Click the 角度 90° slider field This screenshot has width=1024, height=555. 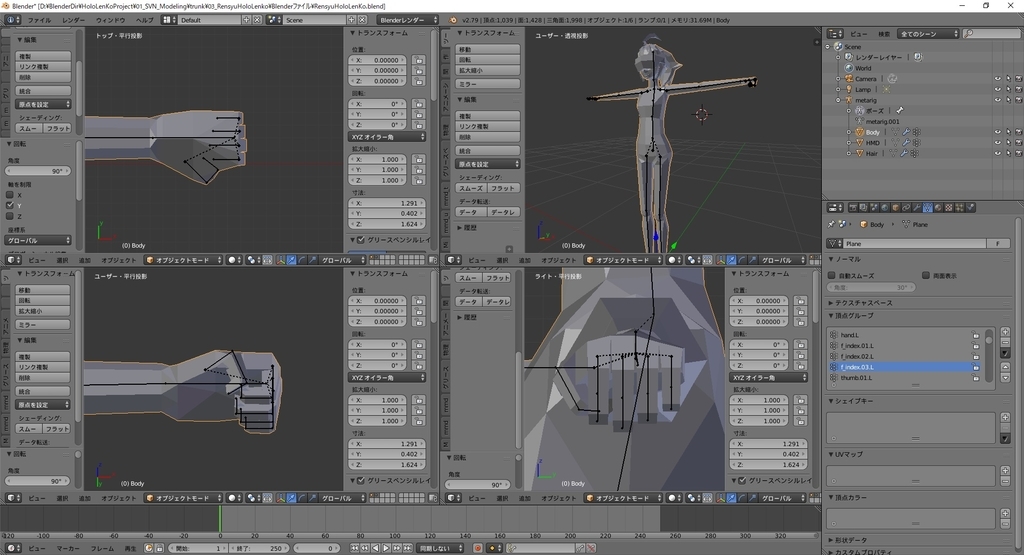pyautogui.click(x=38, y=171)
